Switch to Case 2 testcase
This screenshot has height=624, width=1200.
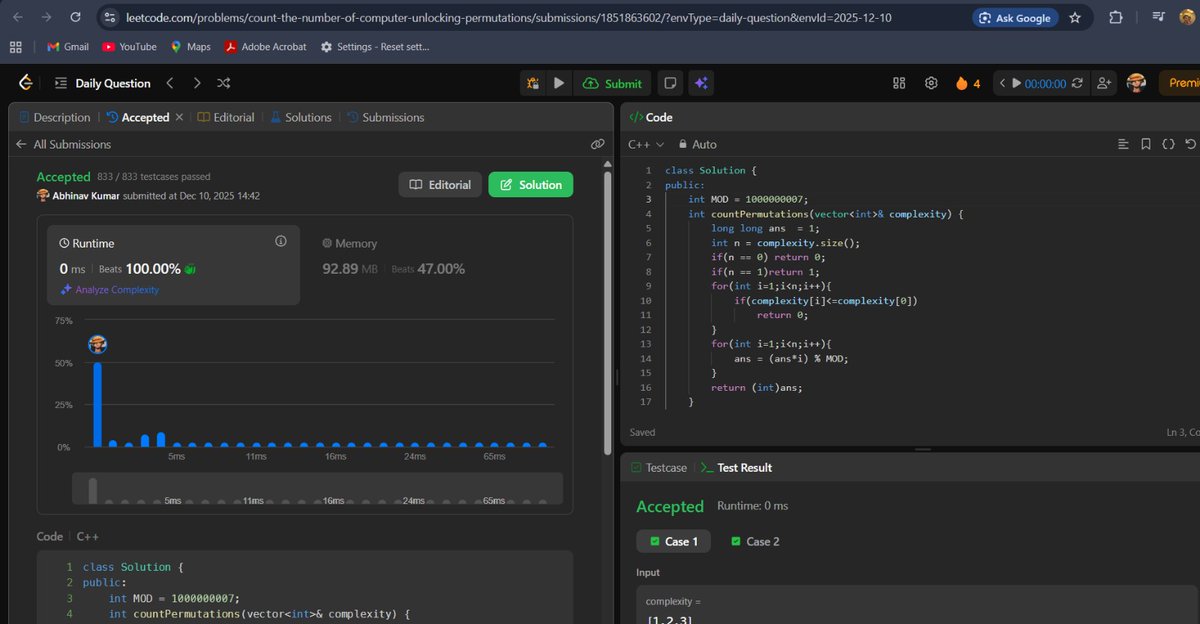click(755, 541)
